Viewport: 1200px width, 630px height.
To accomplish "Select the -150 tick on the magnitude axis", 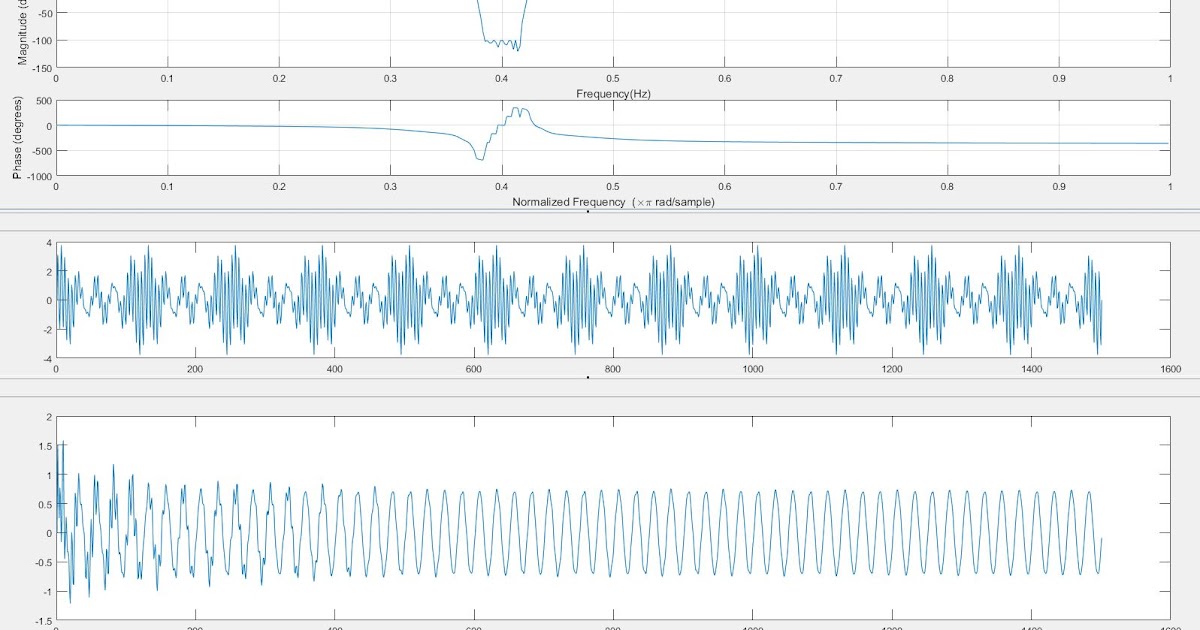I will pyautogui.click(x=42, y=70).
